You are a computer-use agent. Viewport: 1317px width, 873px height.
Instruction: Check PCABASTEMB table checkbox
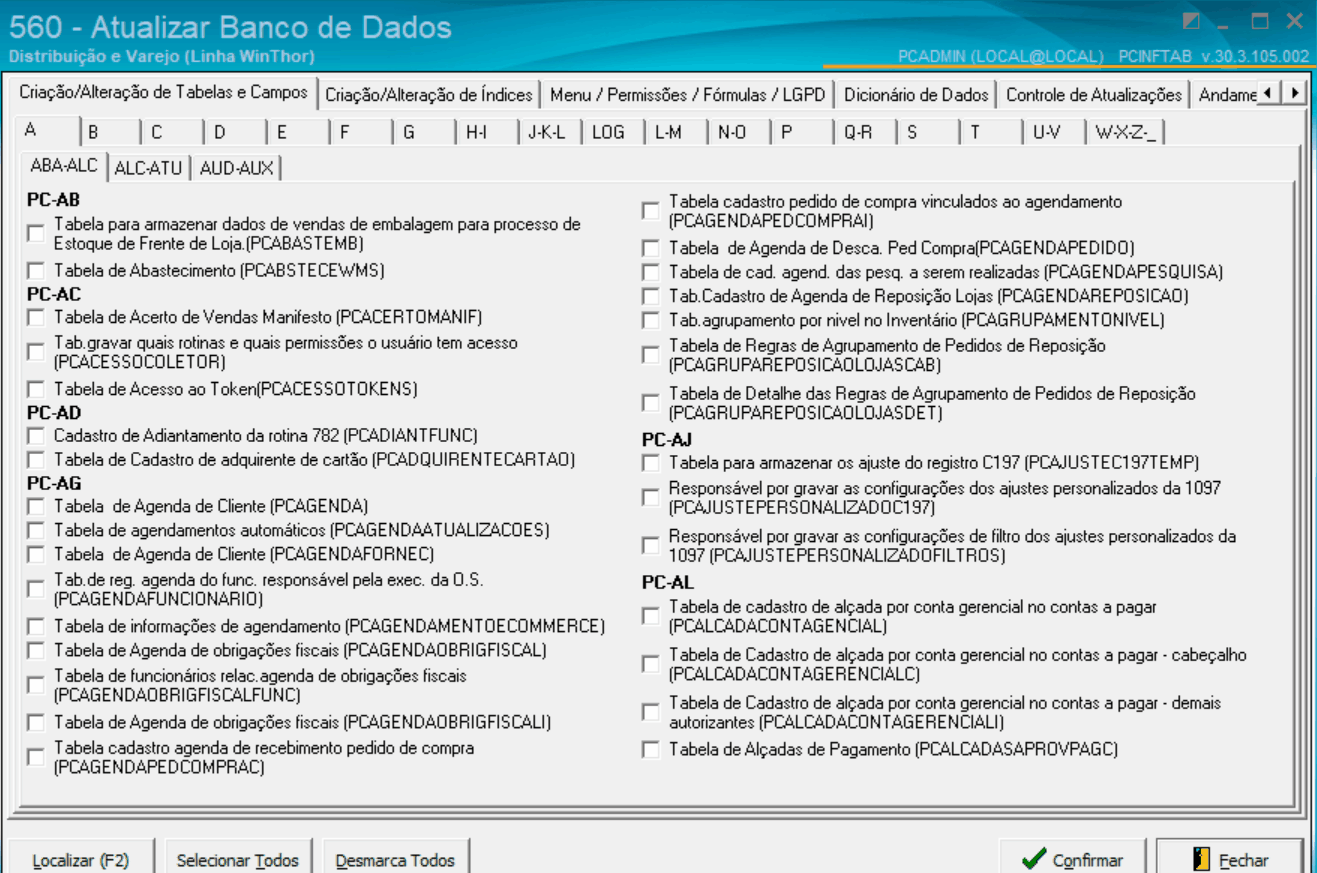point(36,233)
